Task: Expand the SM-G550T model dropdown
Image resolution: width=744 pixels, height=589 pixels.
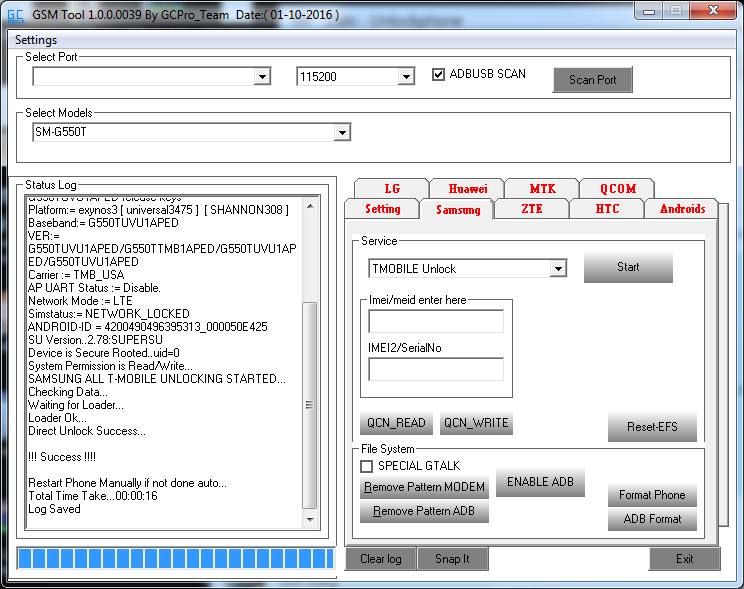Action: point(342,132)
